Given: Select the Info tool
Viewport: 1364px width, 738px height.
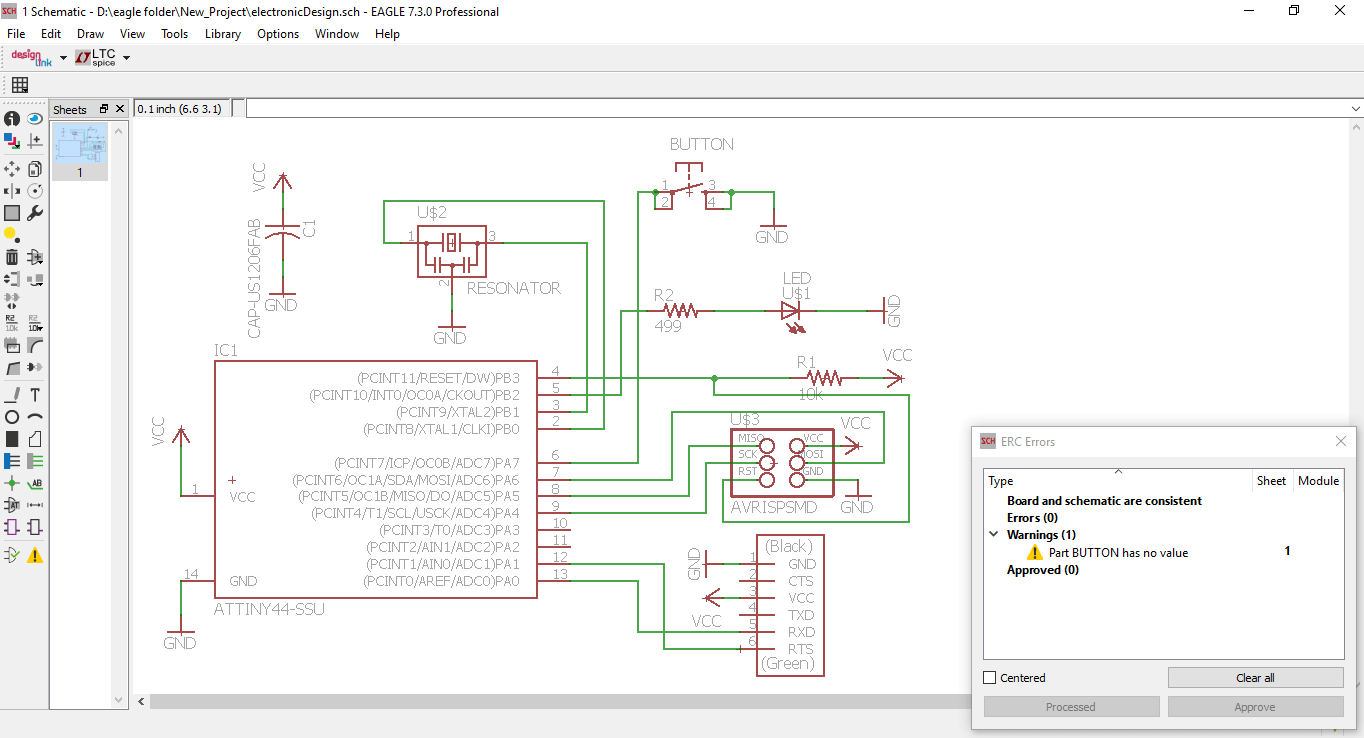Looking at the screenshot, I should pos(12,118).
